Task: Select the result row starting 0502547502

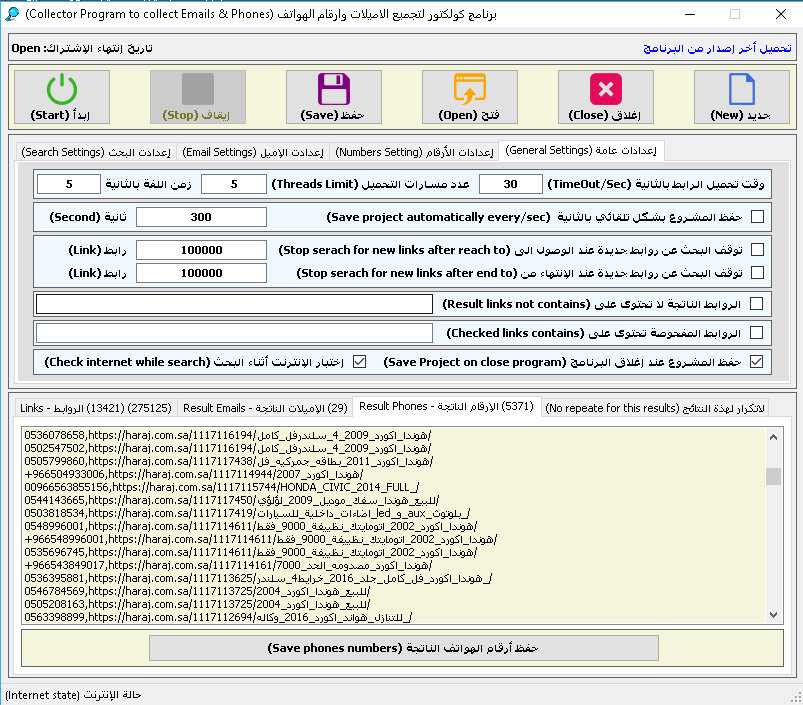Action: click(228, 448)
